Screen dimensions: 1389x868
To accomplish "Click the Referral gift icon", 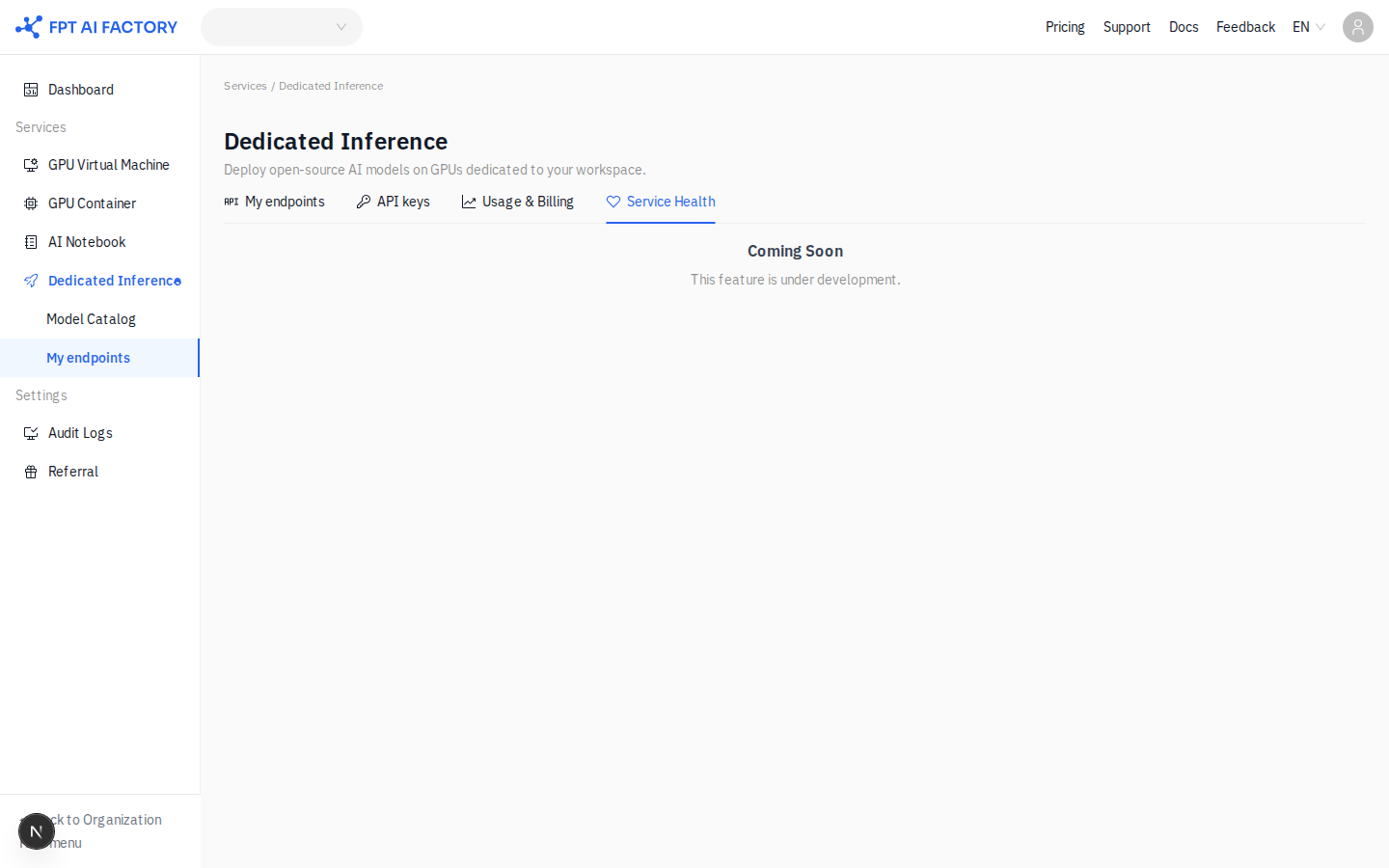I will (x=31, y=472).
